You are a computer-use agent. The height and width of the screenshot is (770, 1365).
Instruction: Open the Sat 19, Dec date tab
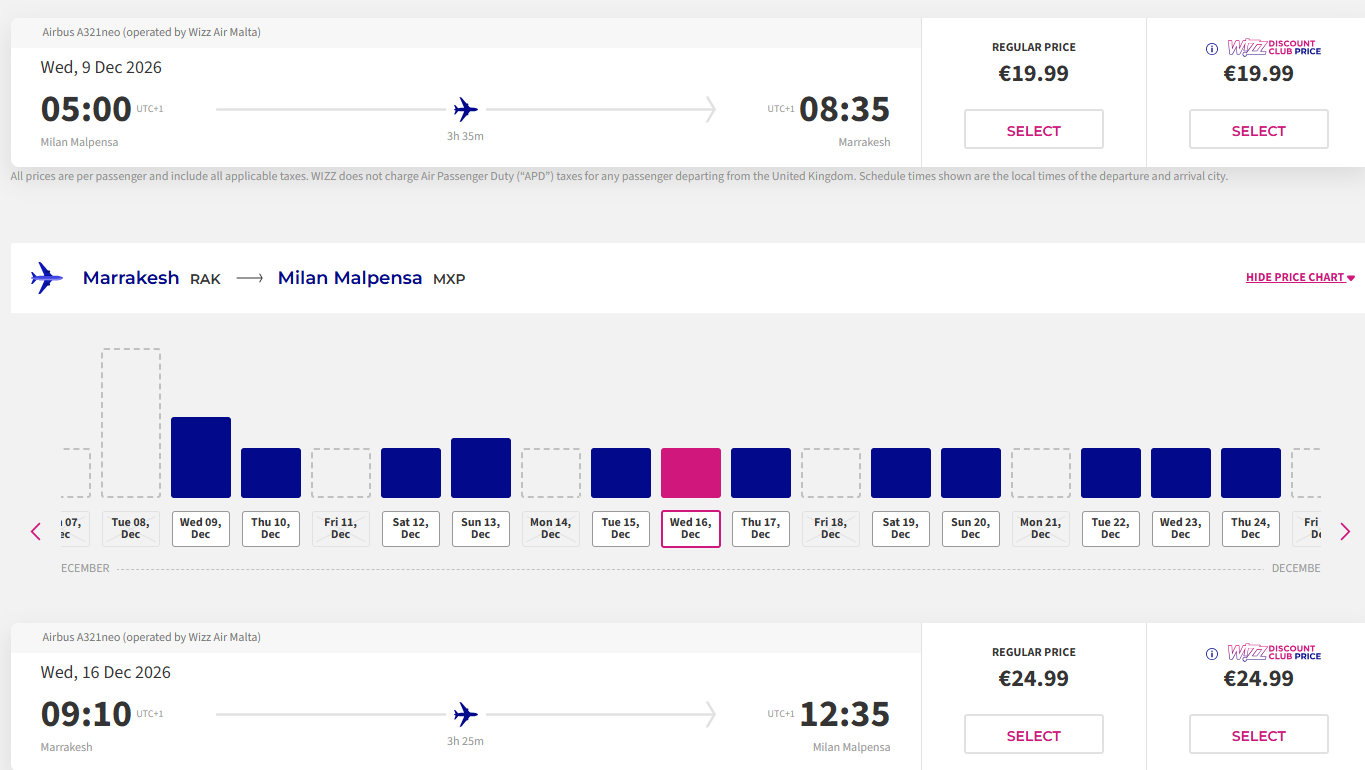pos(901,529)
